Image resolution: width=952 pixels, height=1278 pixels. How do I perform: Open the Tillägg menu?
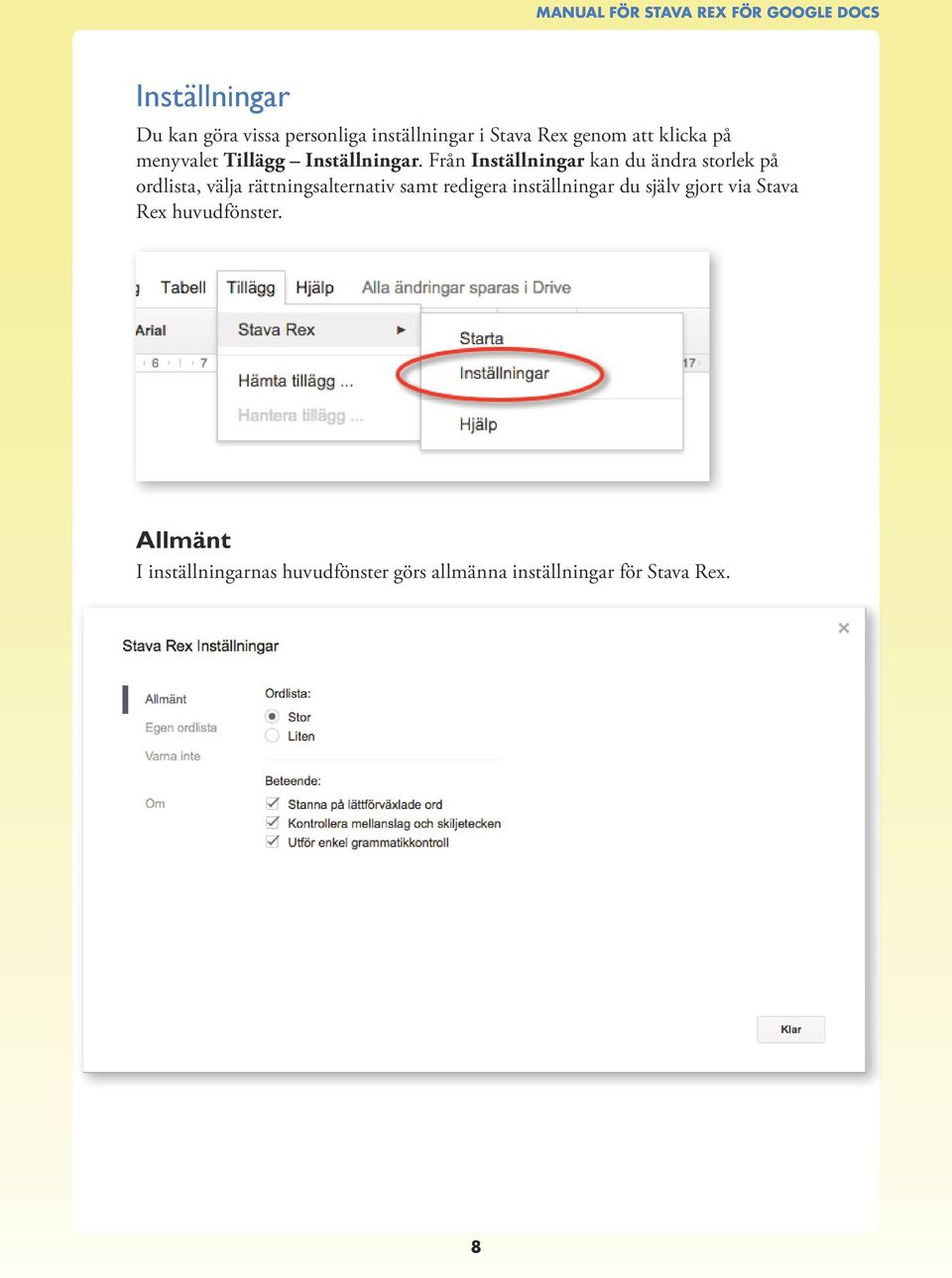point(251,288)
